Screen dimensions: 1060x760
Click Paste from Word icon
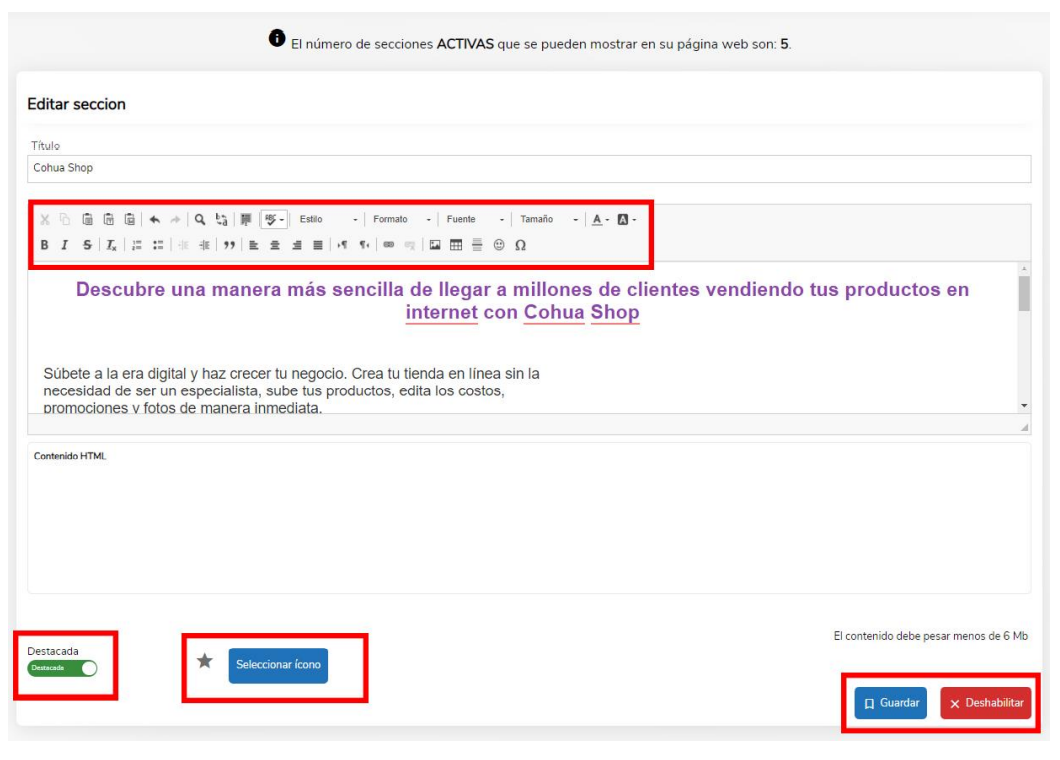129,219
